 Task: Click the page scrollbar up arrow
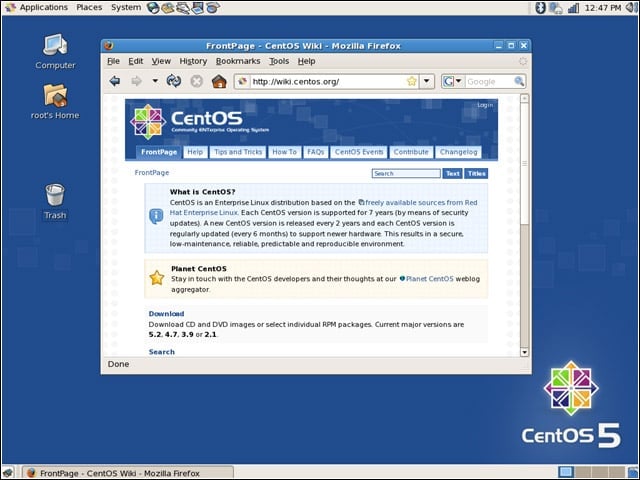click(x=524, y=98)
